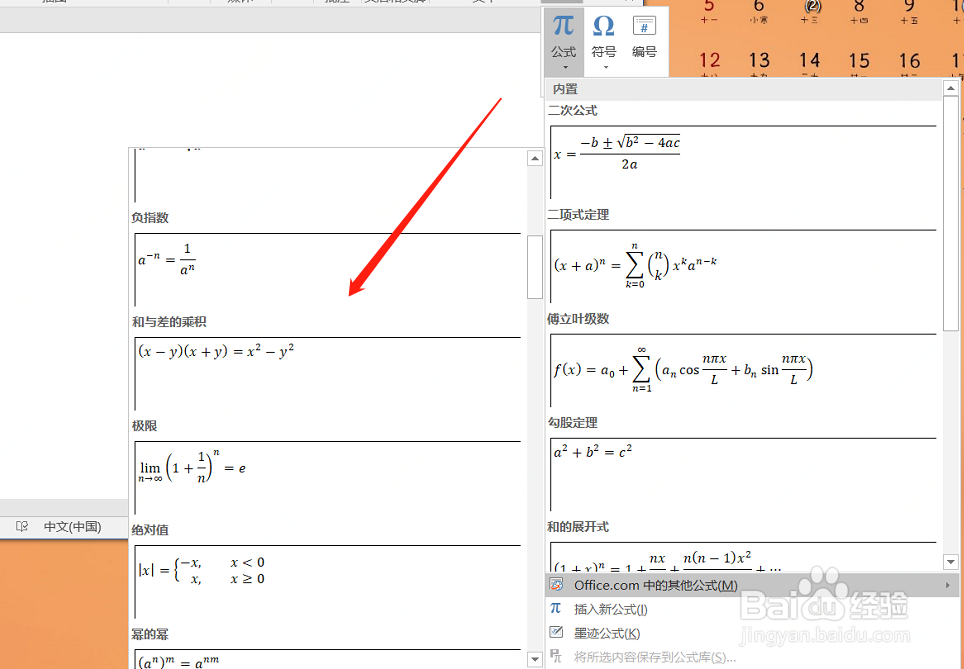The image size is (964, 669).
Task: Select date 16 in the calendar
Action: pyautogui.click(x=909, y=60)
